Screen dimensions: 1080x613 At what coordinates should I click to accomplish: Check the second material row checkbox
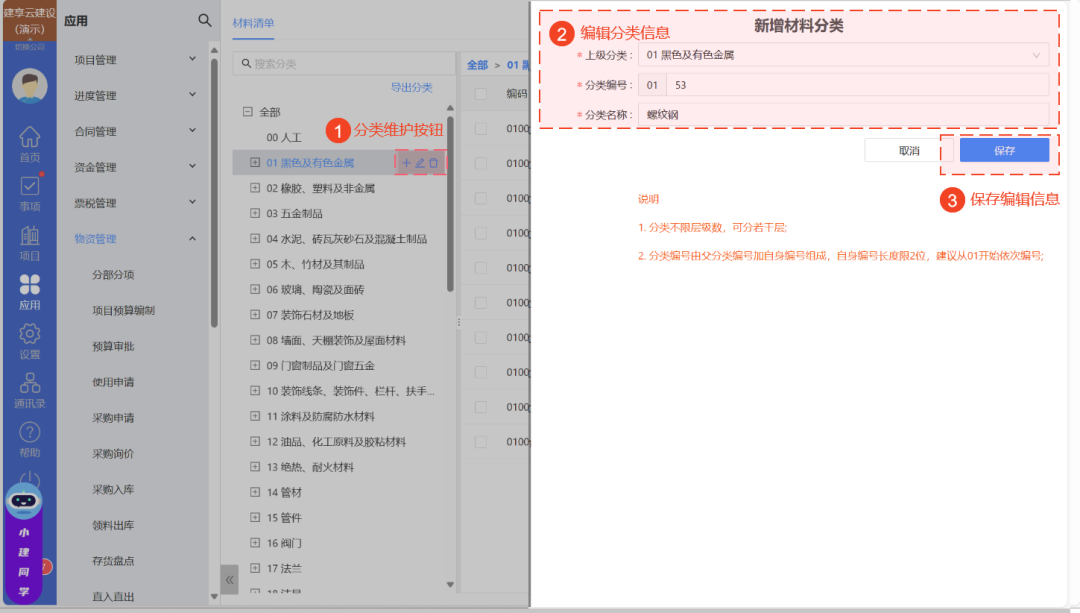click(481, 164)
